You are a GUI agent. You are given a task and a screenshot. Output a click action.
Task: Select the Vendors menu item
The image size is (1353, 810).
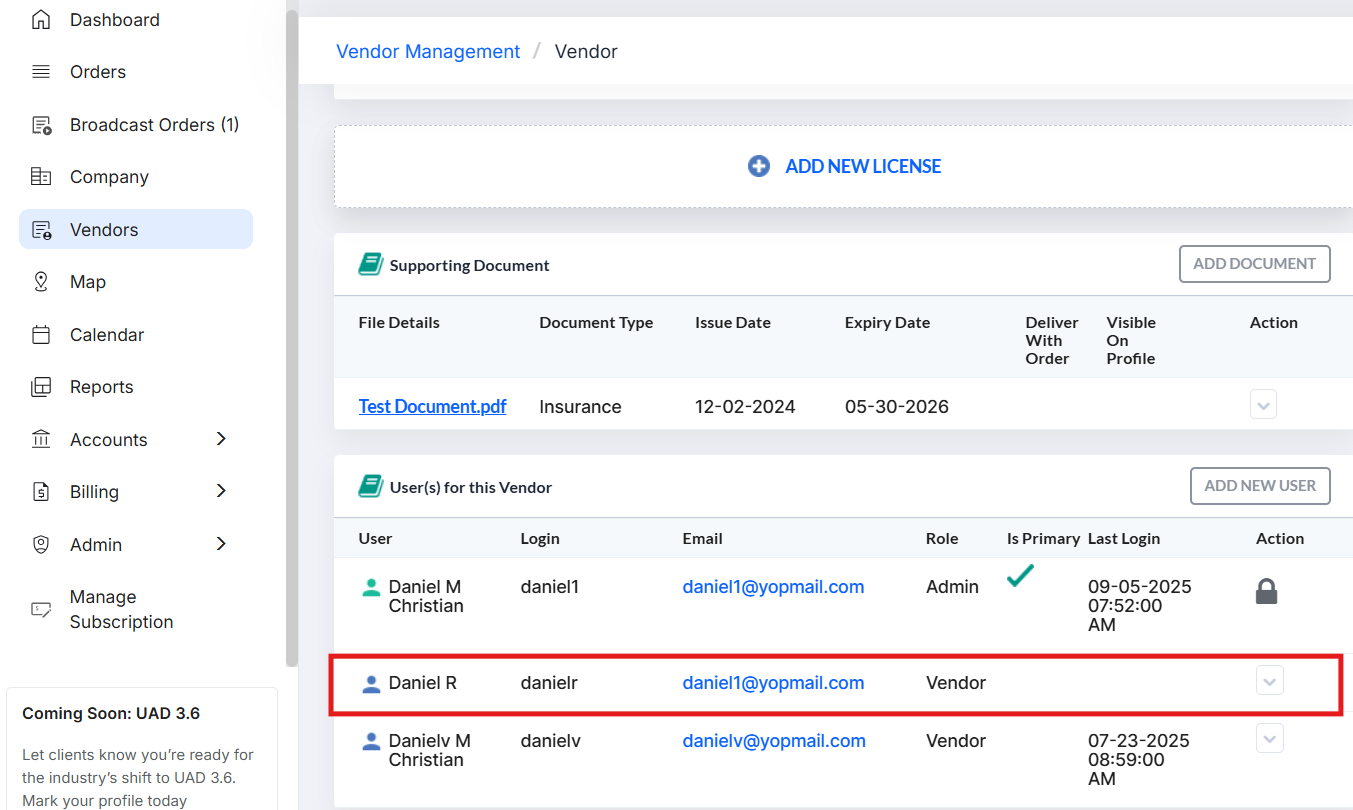pyautogui.click(x=136, y=229)
